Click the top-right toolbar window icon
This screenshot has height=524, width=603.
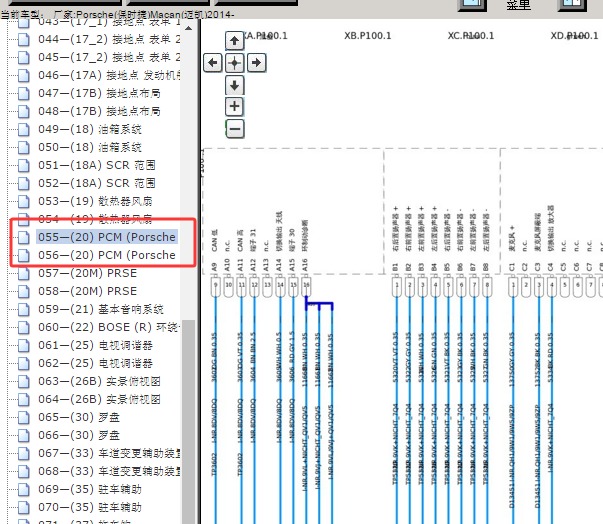click(572, 5)
